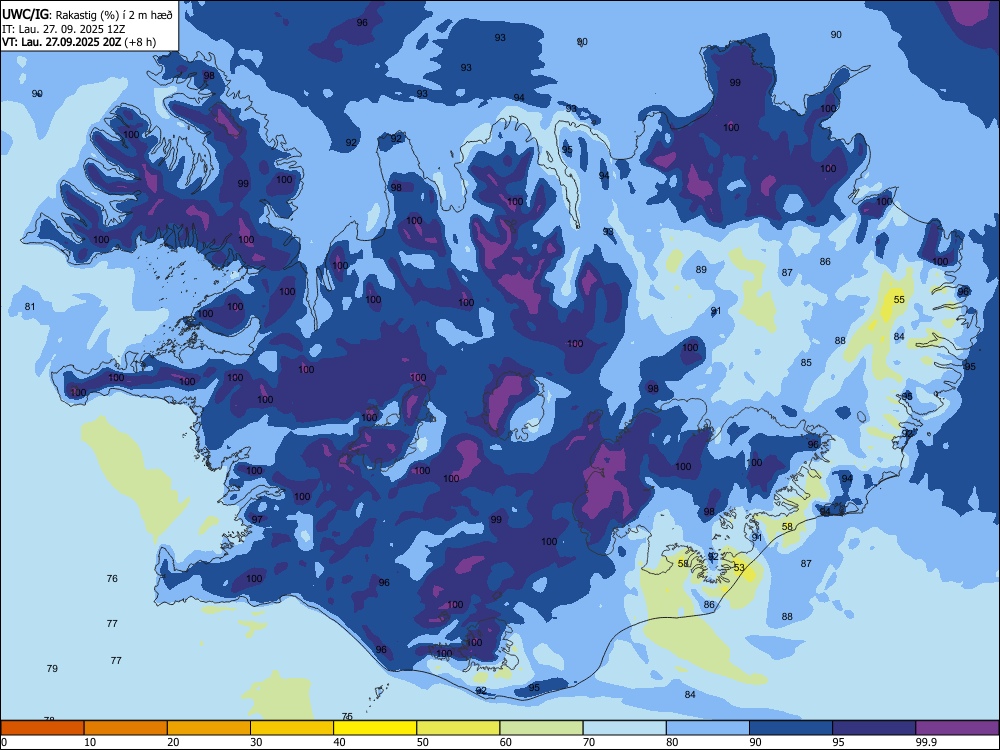Click the purple legend swatch above 99.9
The width and height of the screenshot is (1000, 750).
pyautogui.click(x=957, y=728)
